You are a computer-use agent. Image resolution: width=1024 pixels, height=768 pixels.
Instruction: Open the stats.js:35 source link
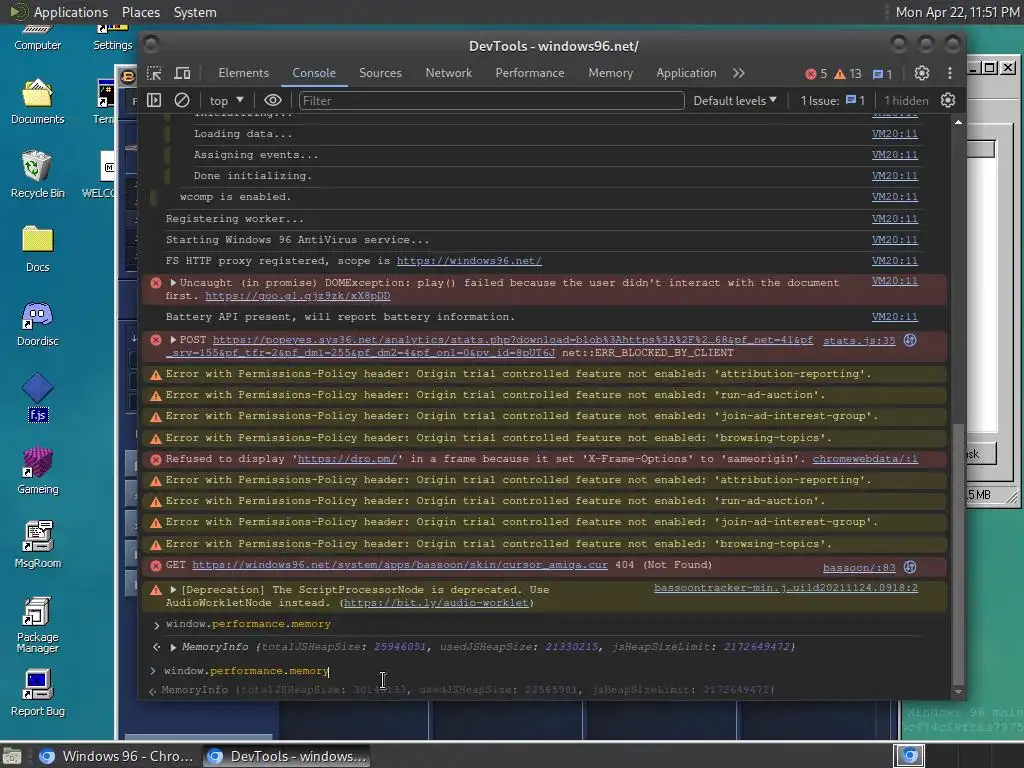point(859,340)
